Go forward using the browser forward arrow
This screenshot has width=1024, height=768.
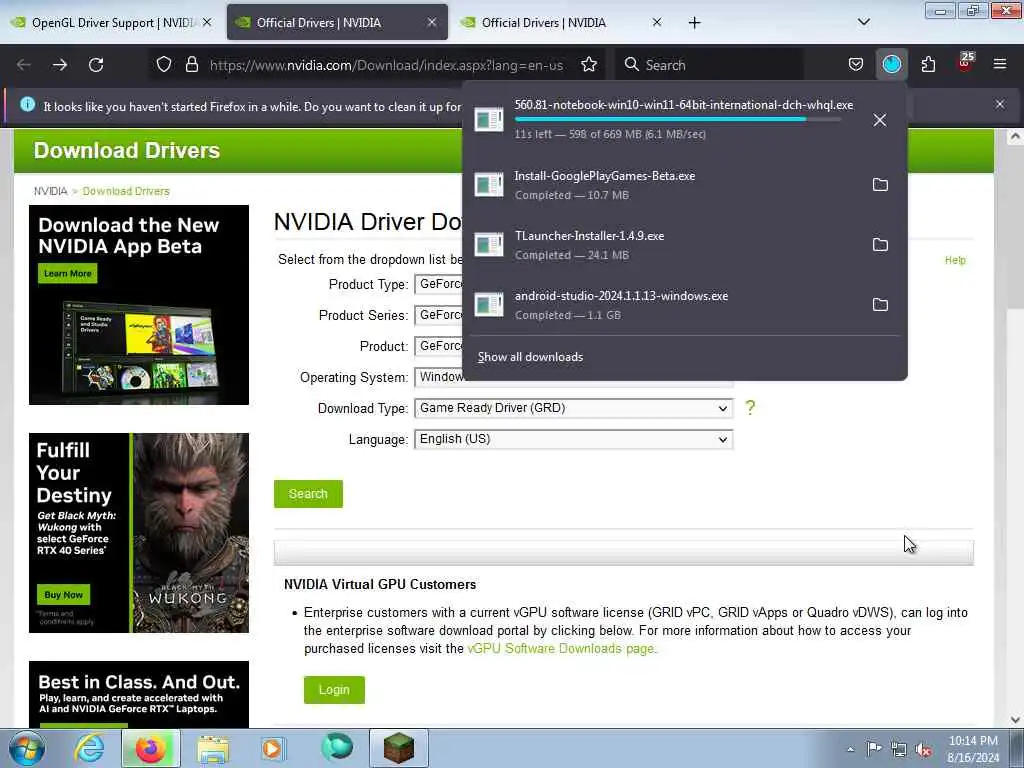pyautogui.click(x=60, y=65)
